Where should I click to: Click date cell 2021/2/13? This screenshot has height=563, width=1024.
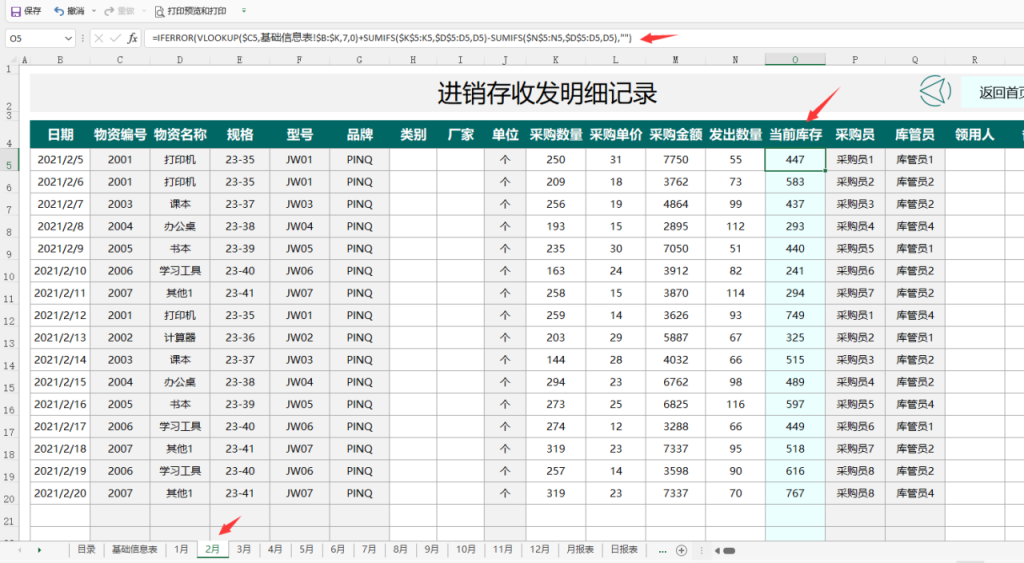tap(60, 338)
